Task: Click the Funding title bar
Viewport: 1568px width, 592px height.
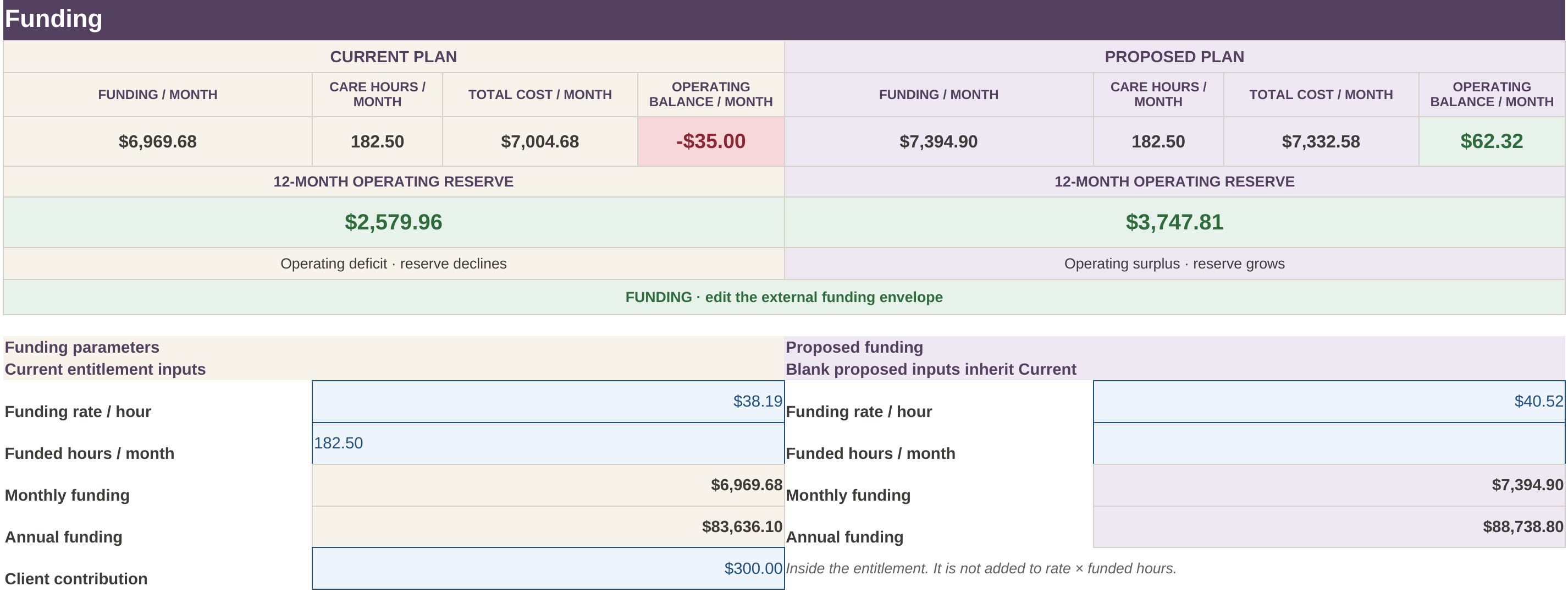Action: coord(784,19)
